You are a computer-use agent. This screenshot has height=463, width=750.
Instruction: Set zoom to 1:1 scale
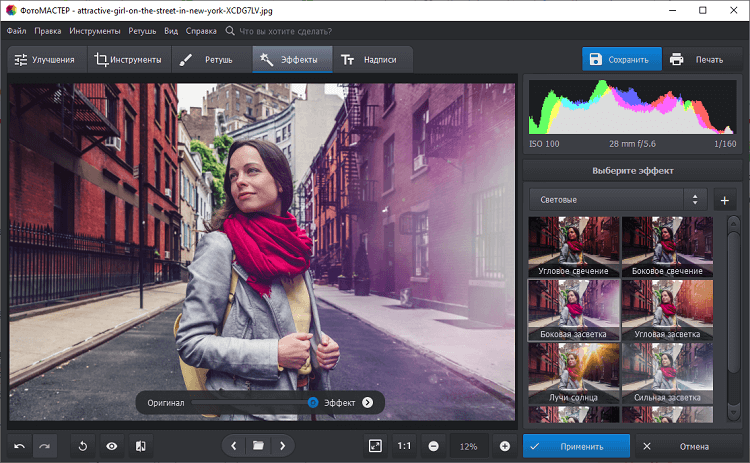coord(404,446)
